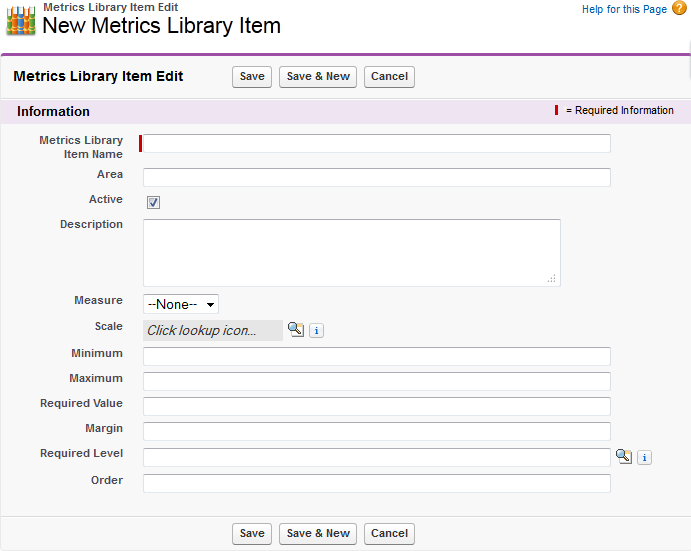Click the bottom Save button
The height and width of the screenshot is (551, 691).
pos(252,534)
